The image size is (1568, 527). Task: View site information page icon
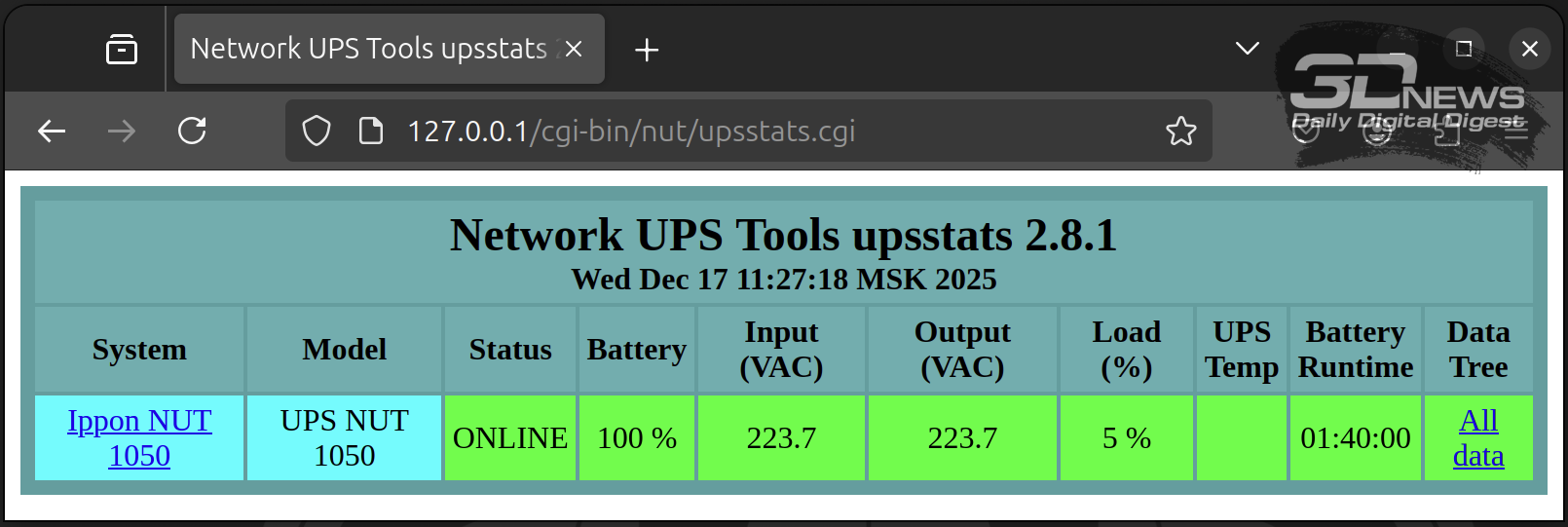click(x=371, y=131)
